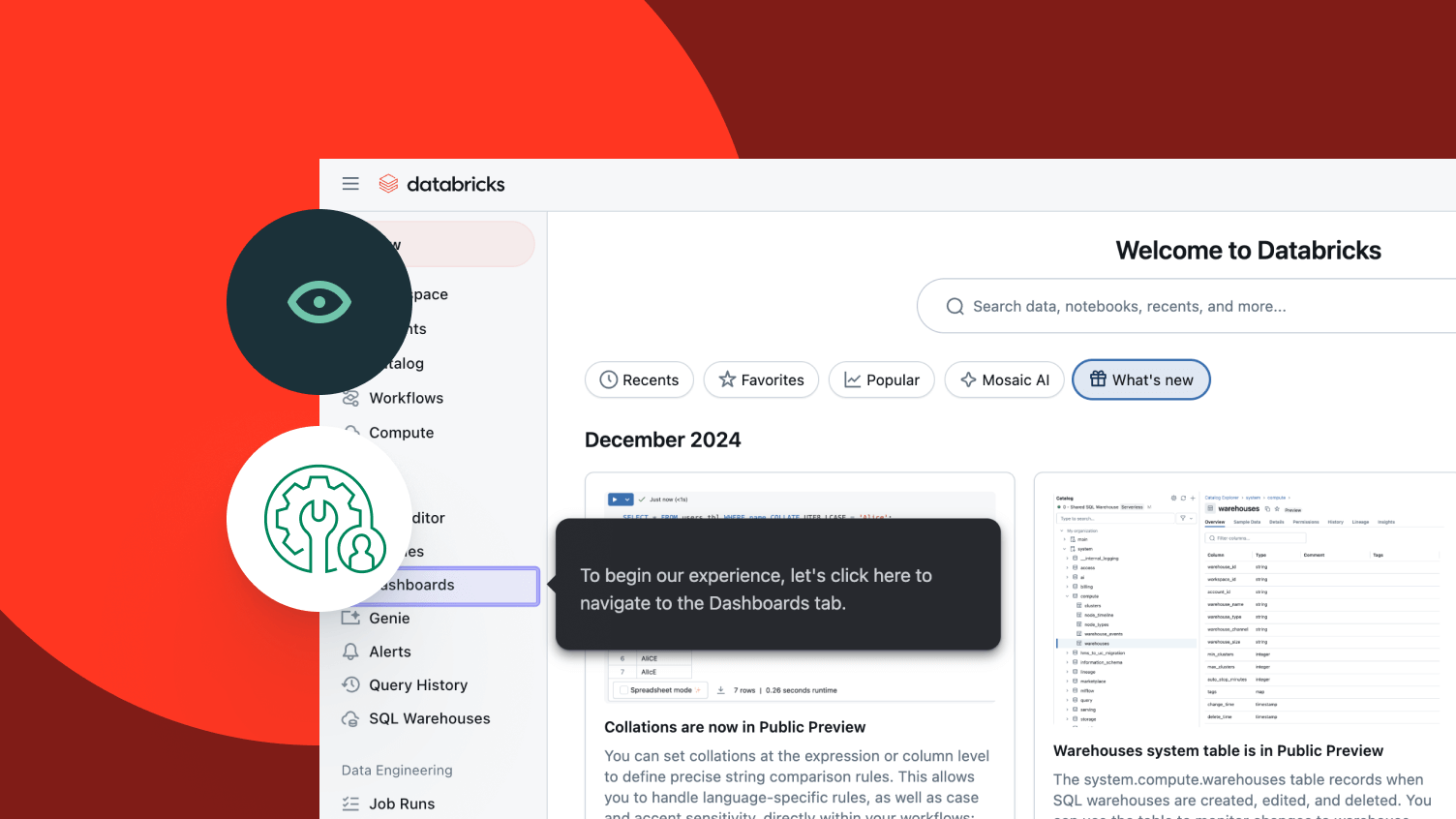Toggle the favorite star for warehouses table

(1277, 509)
